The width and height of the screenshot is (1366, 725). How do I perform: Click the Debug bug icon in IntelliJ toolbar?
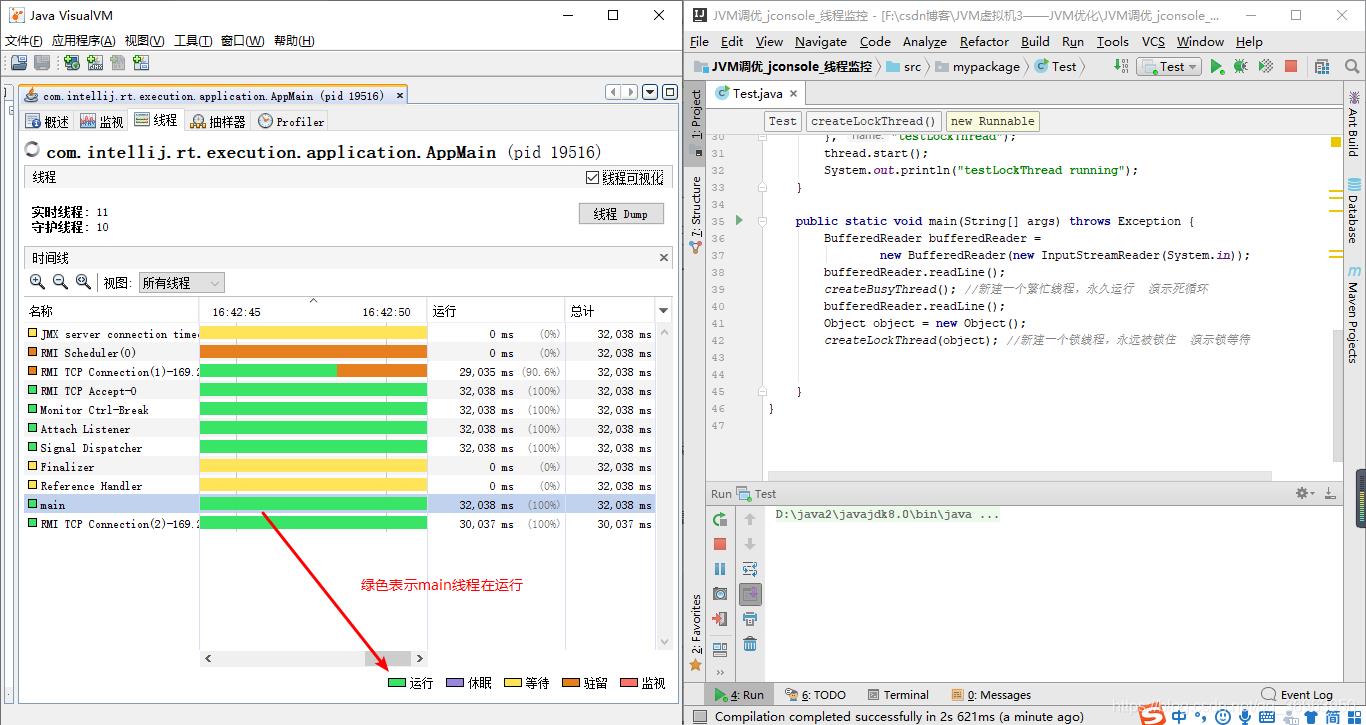(x=1240, y=67)
